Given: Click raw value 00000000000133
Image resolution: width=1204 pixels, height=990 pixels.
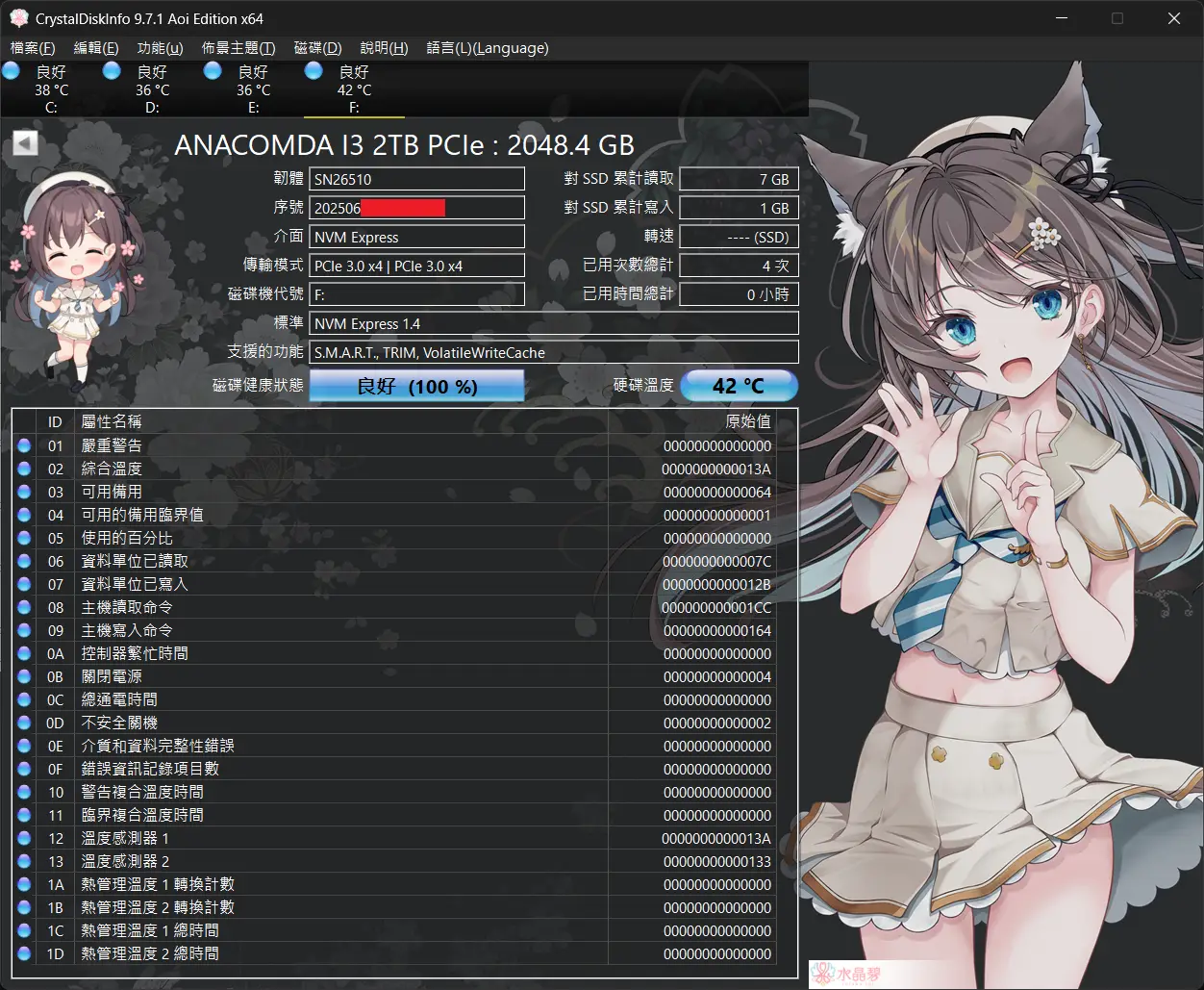Looking at the screenshot, I should click(717, 861).
